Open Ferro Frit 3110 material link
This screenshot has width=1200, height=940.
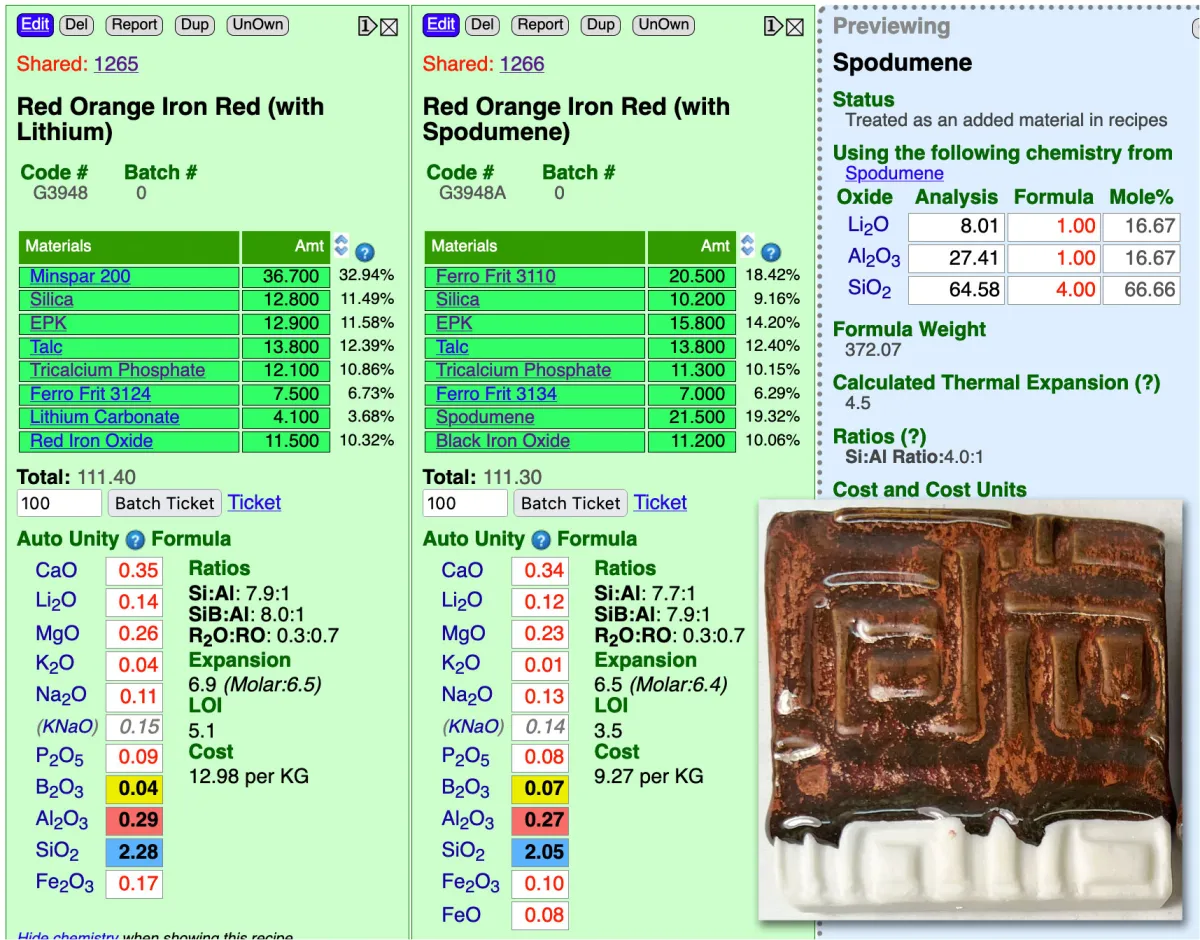pyautogui.click(x=496, y=276)
